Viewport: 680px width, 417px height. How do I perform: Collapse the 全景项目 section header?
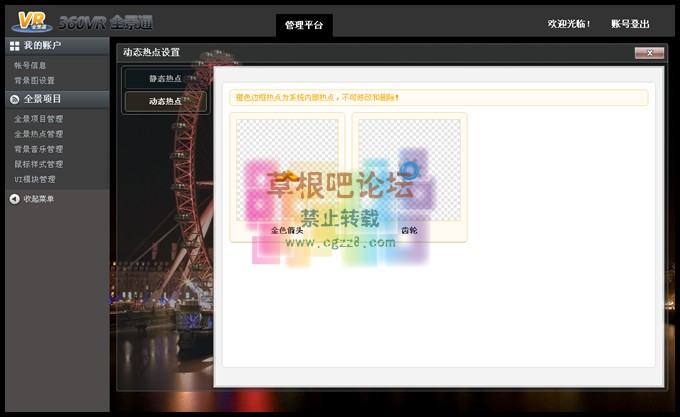pos(57,99)
